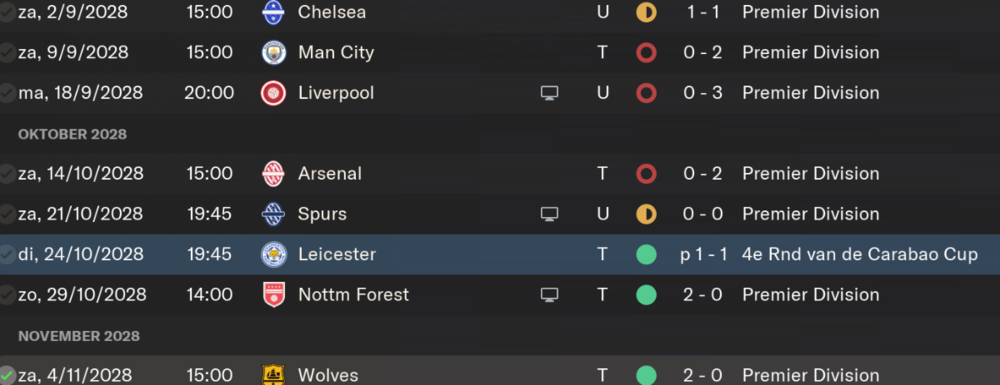This screenshot has height=385, width=1000.
Task: Click the Leicester club crest
Action: (274, 255)
